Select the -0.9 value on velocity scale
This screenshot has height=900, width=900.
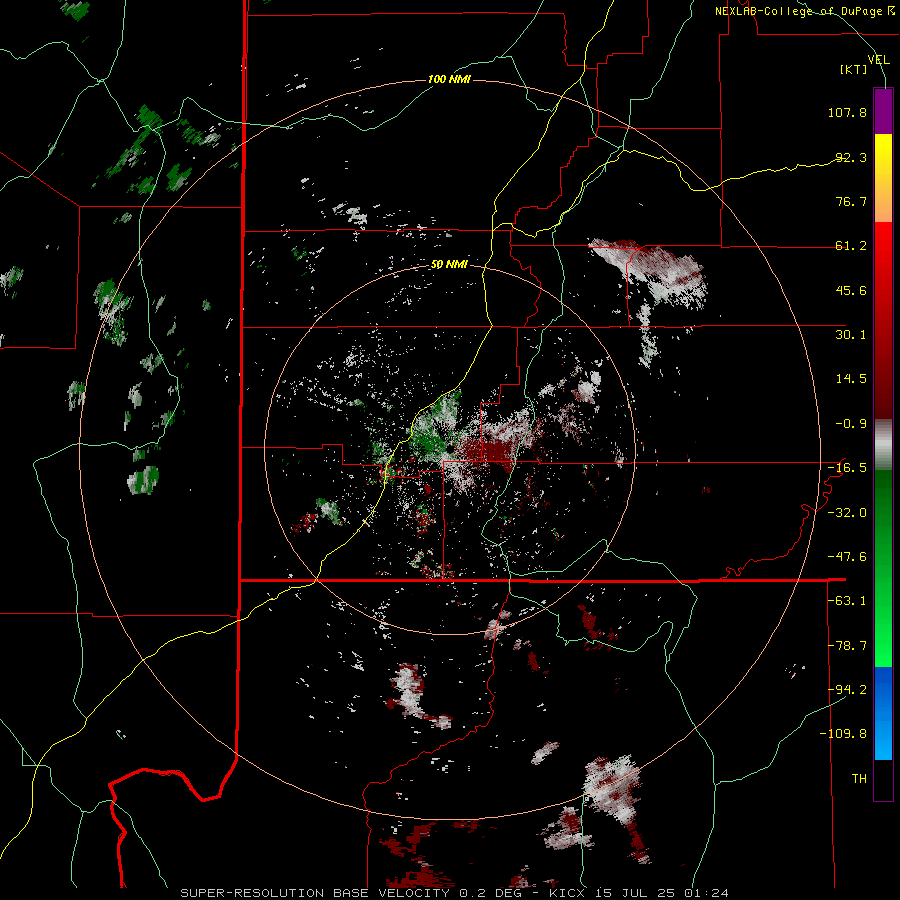click(x=851, y=424)
